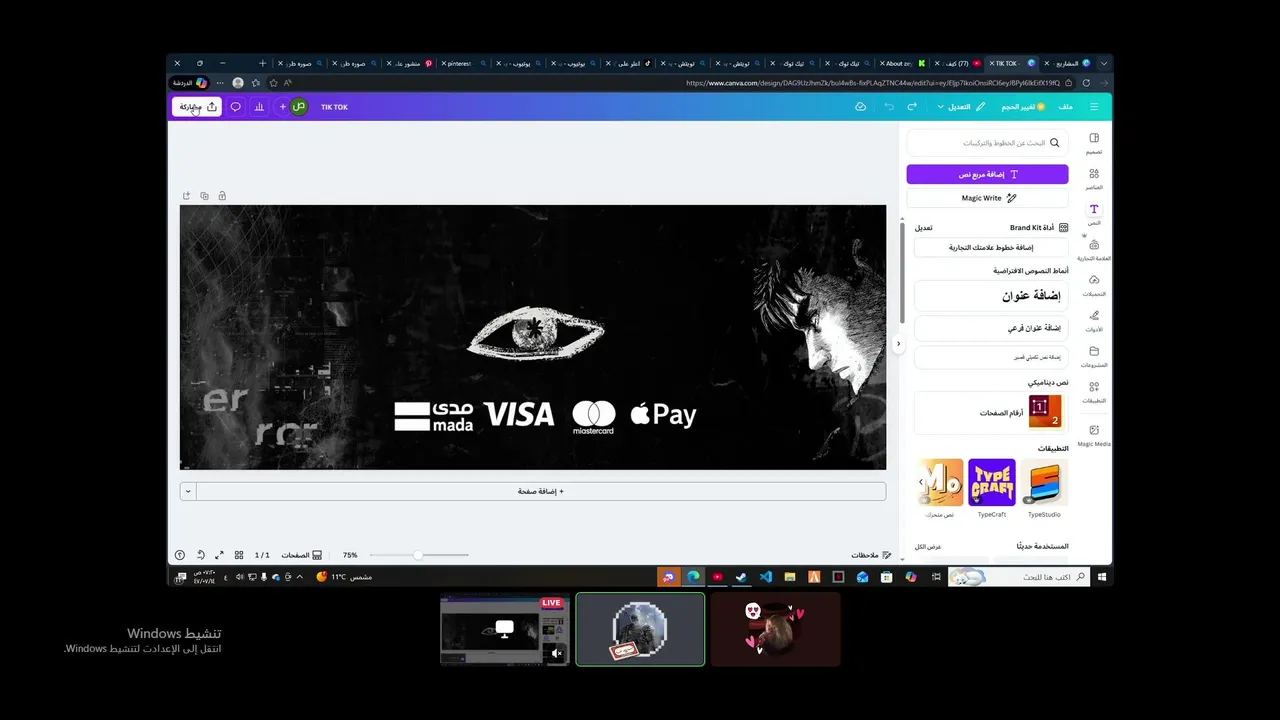Select the Text (النص) sidebar tab
This screenshot has height=720, width=1280.
[1094, 214]
